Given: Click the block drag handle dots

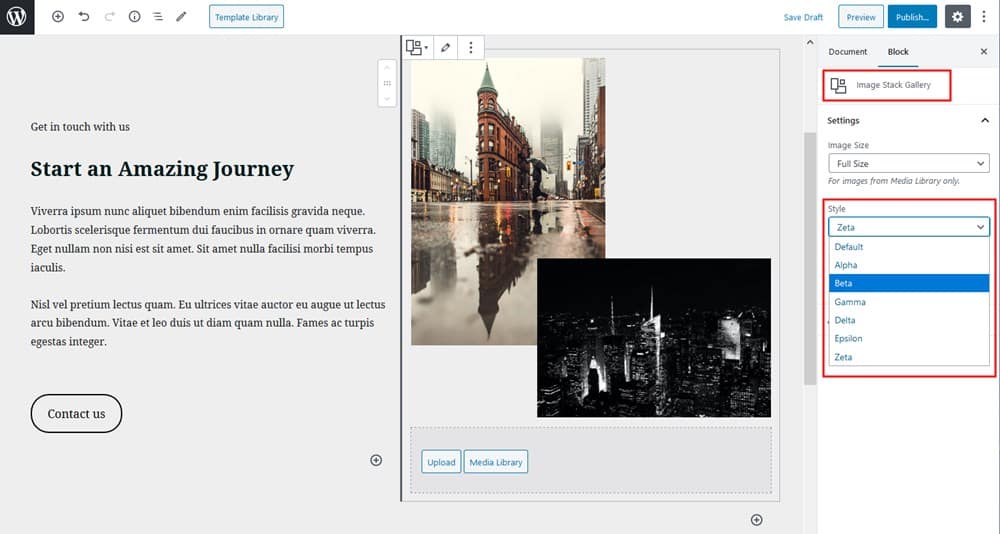Looking at the screenshot, I should click(387, 83).
